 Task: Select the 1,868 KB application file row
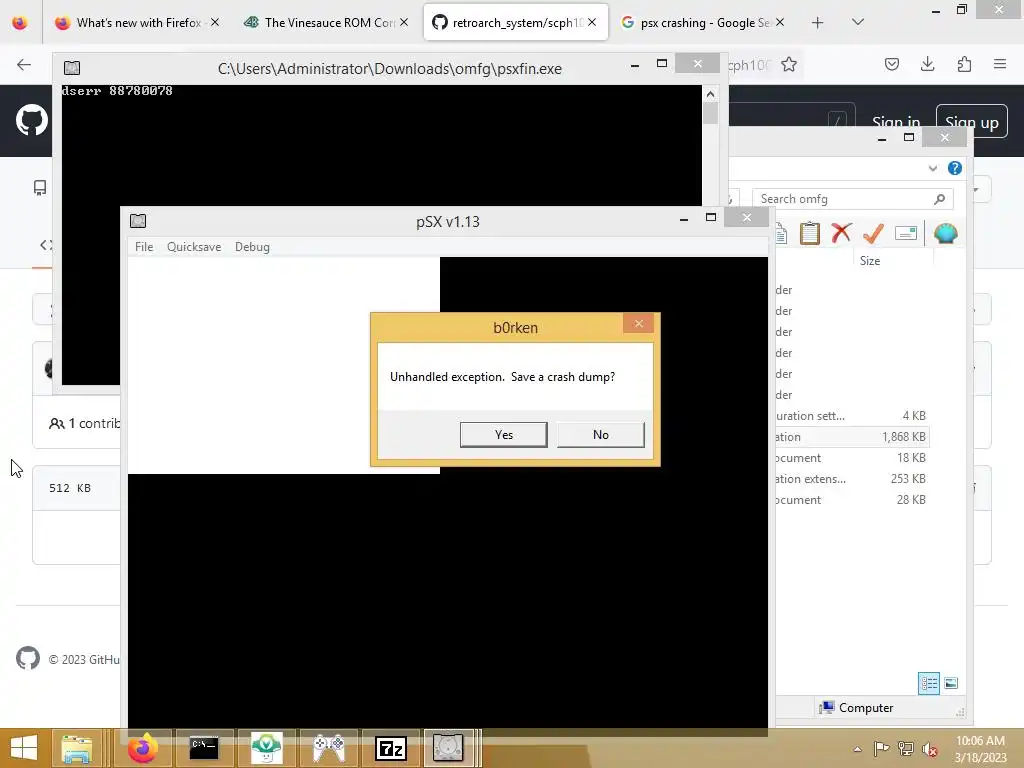(x=852, y=437)
